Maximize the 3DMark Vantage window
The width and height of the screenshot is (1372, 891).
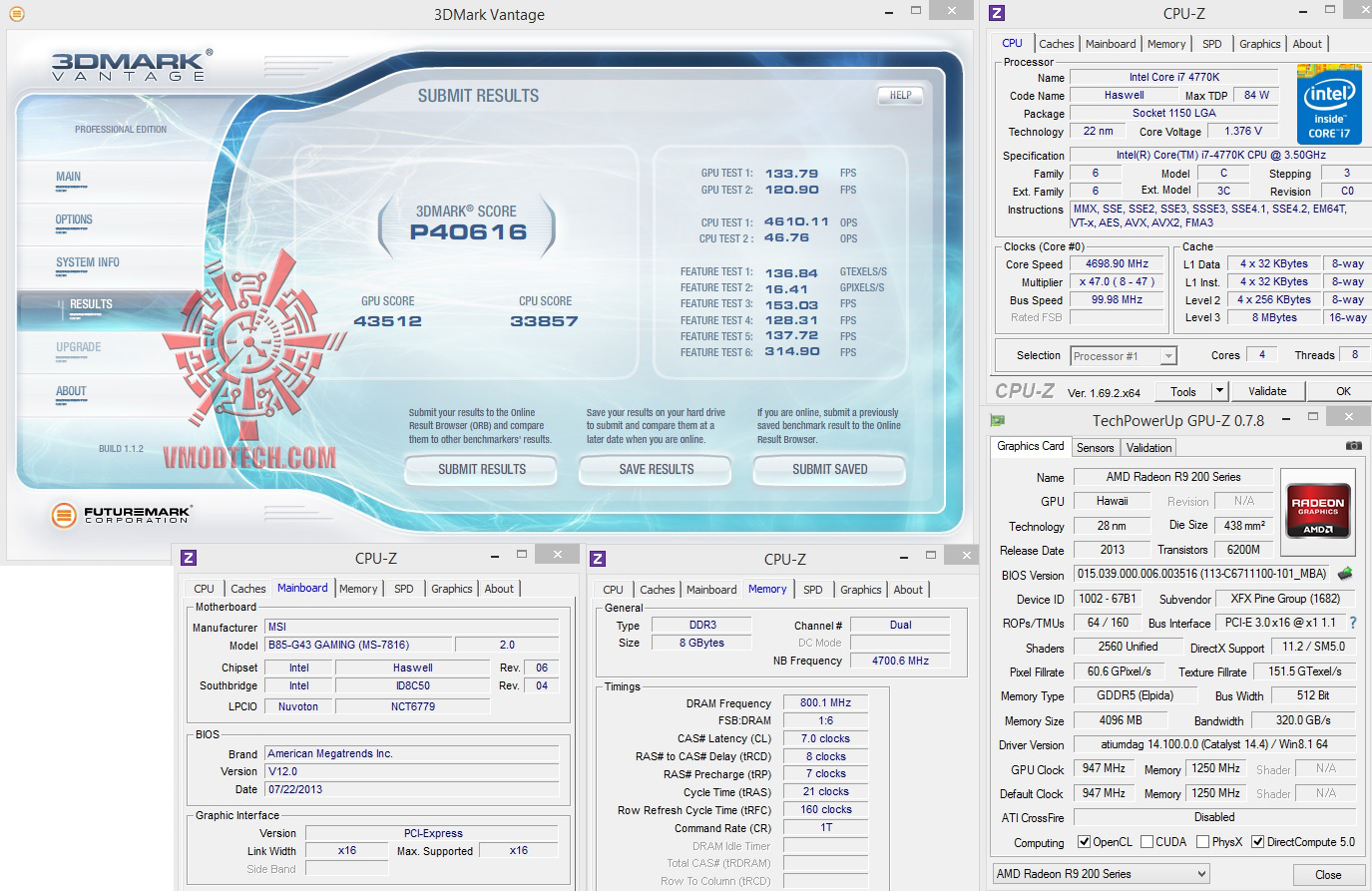pyautogui.click(x=916, y=11)
